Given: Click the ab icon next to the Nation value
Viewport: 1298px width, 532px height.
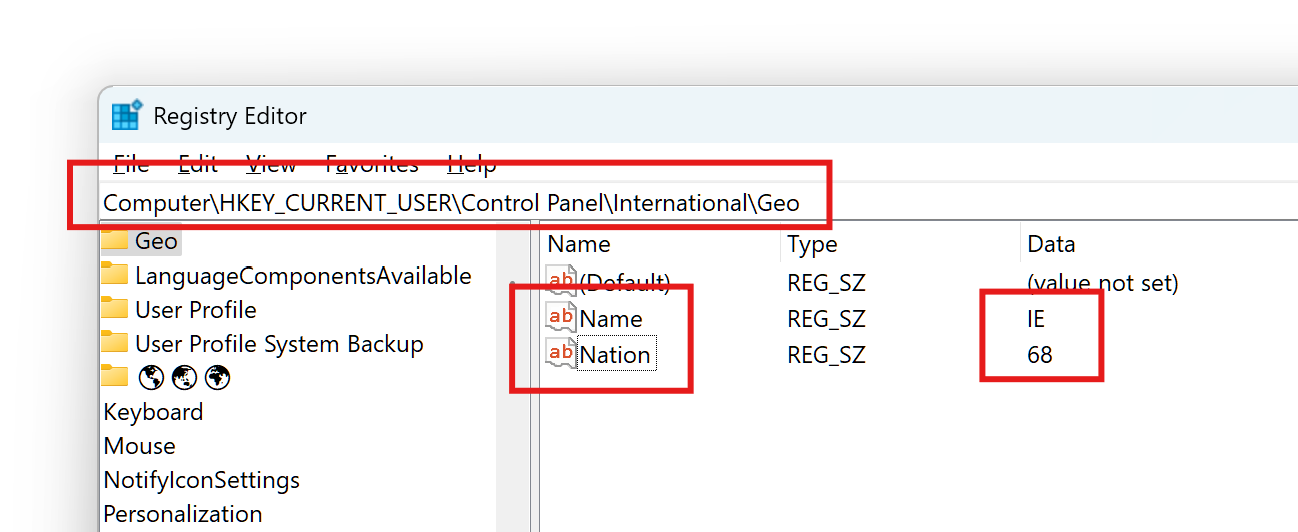Looking at the screenshot, I should pos(561,354).
